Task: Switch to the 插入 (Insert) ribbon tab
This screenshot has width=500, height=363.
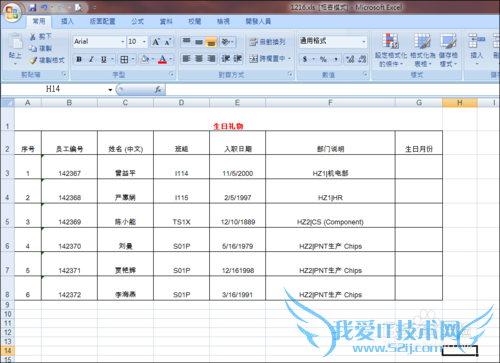Action: click(67, 21)
